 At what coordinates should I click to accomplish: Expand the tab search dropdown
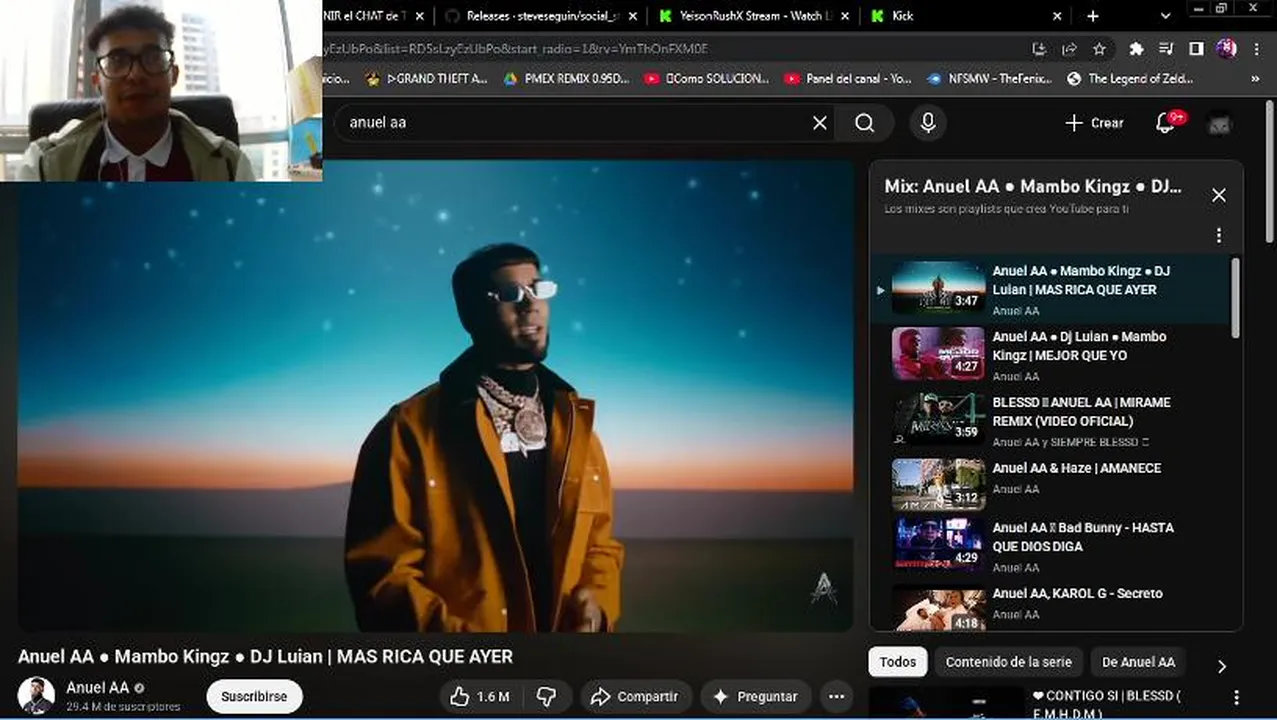pos(1165,16)
